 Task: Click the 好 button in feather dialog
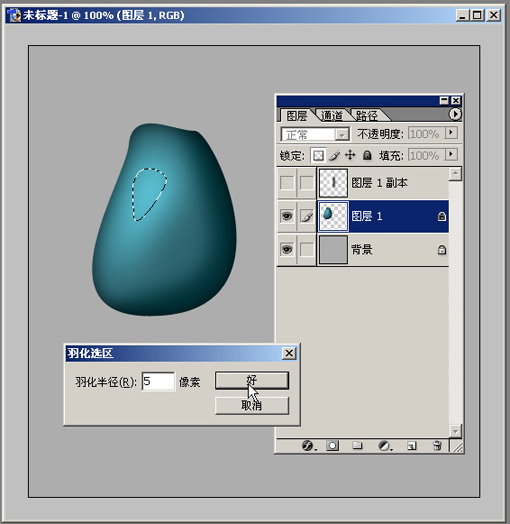(252, 381)
